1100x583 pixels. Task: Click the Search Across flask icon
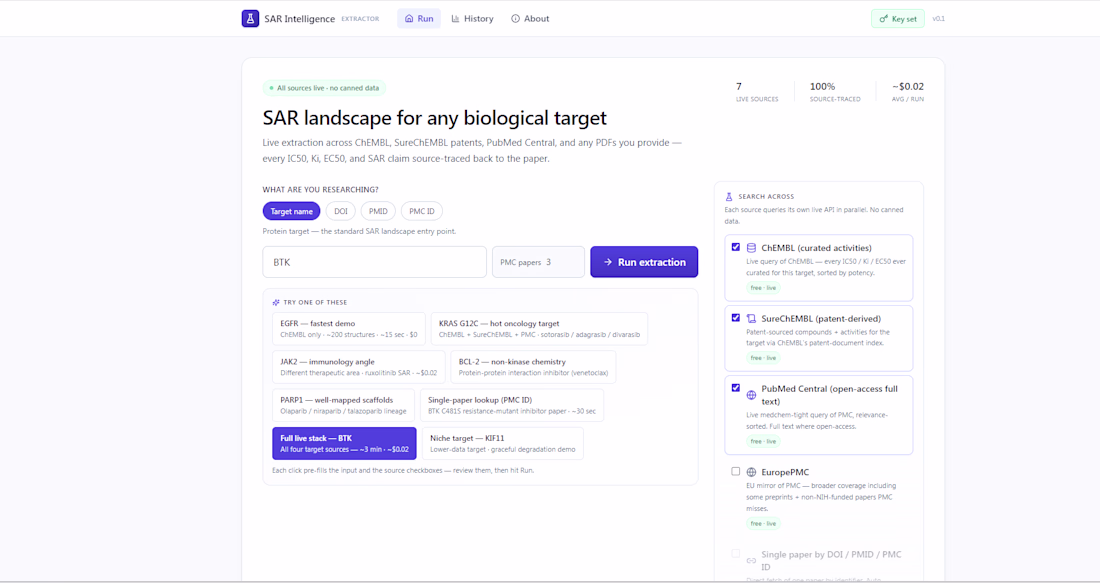pos(729,196)
